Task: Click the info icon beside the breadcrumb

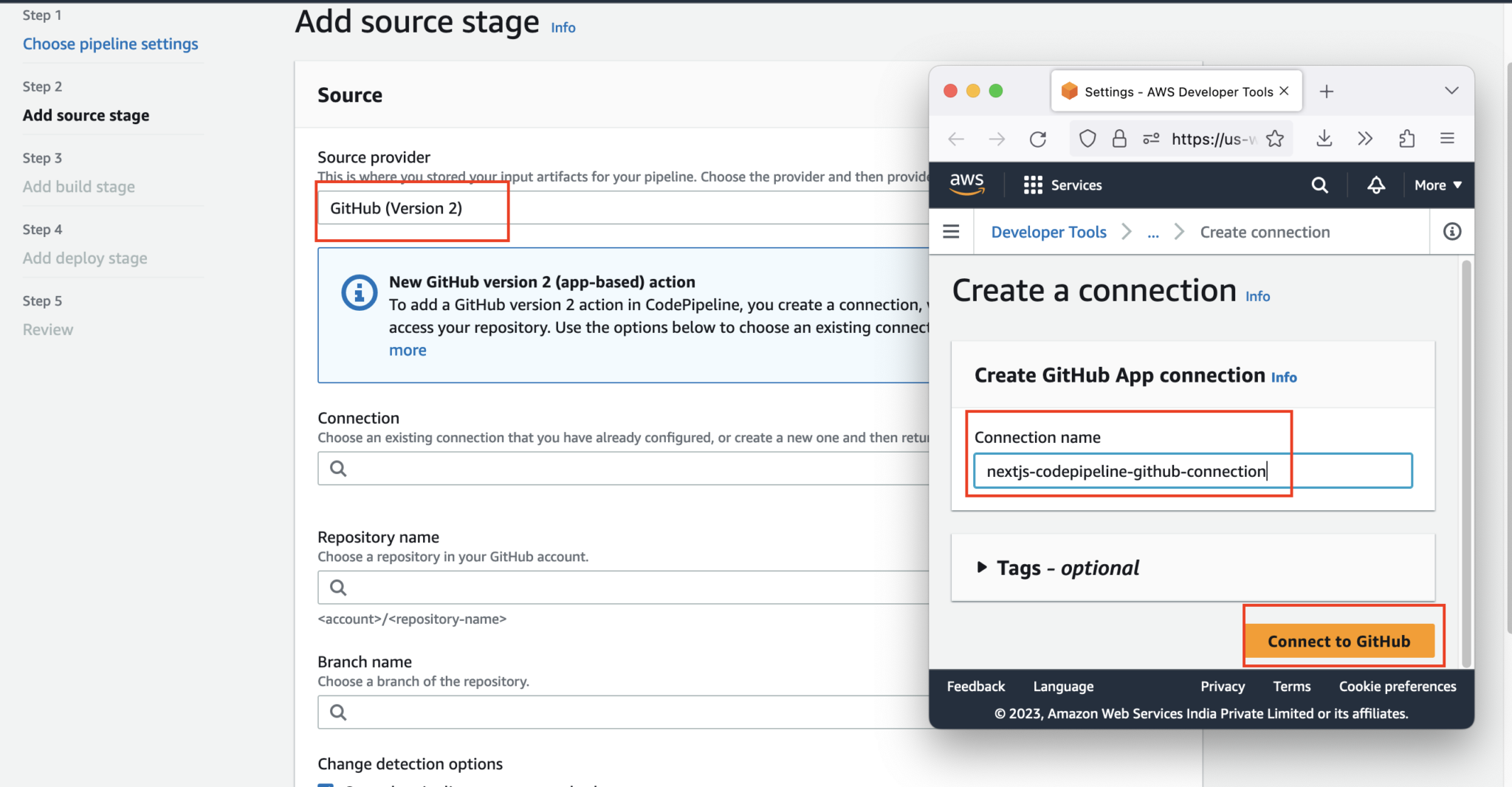Action: pos(1453,231)
